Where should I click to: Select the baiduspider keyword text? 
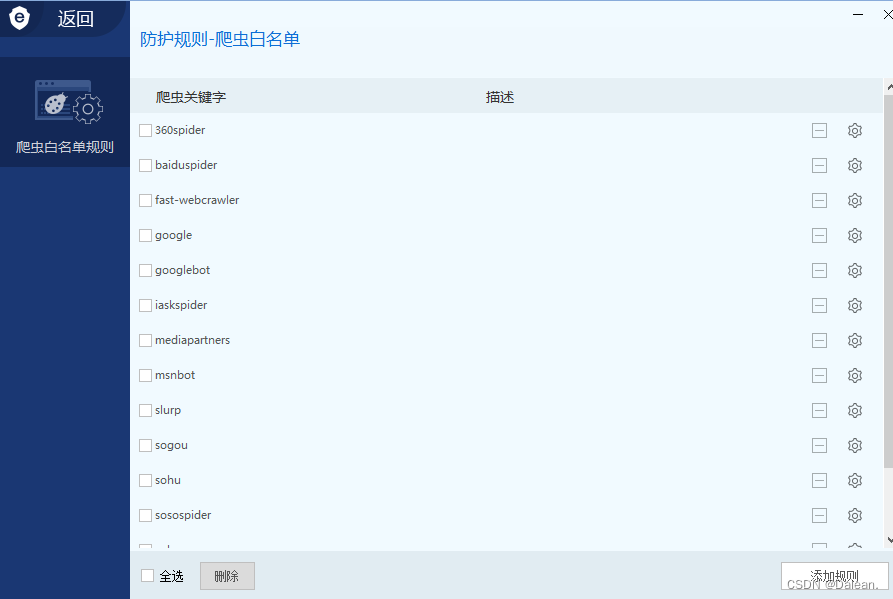point(186,165)
